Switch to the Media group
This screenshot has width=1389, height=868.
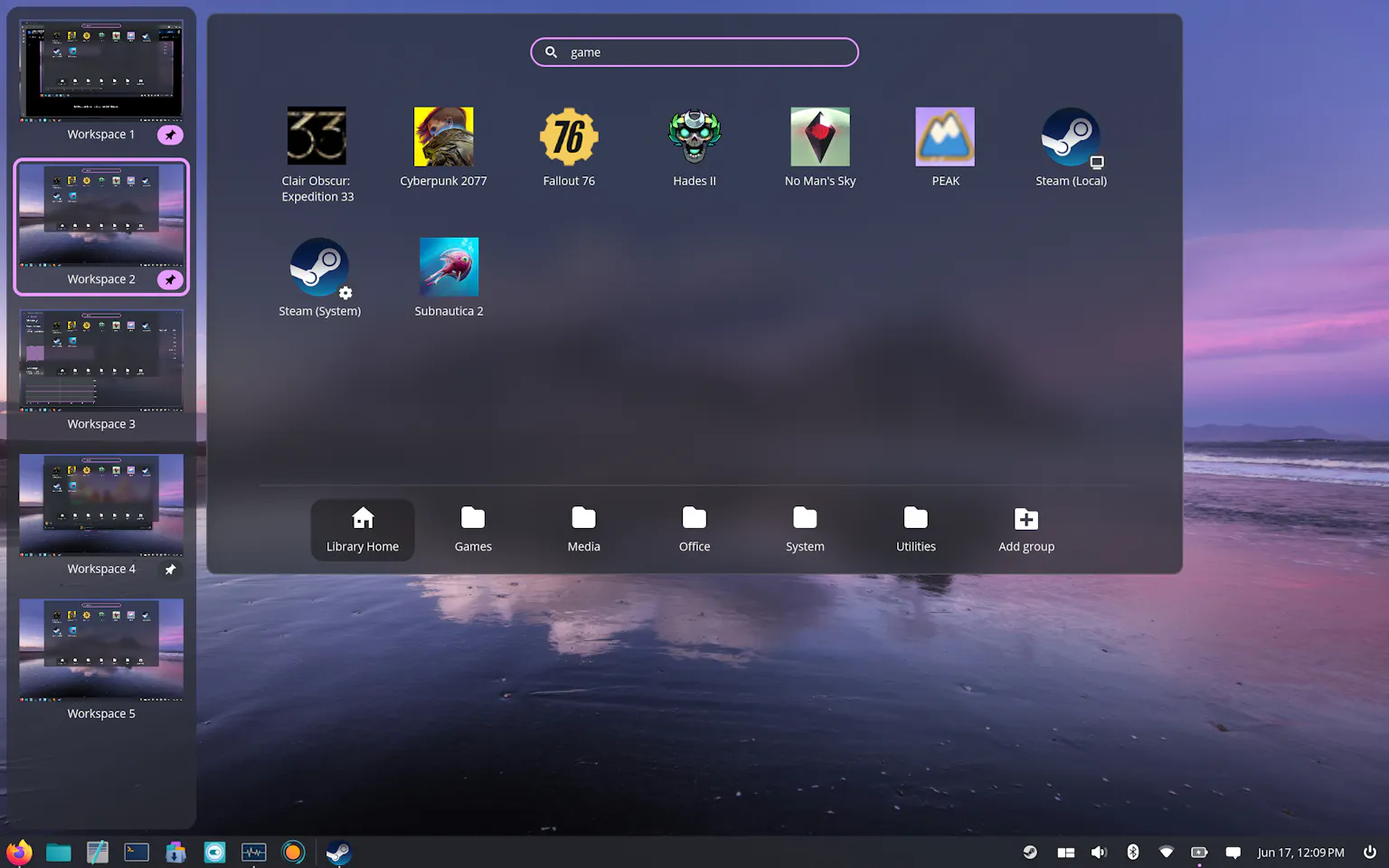pyautogui.click(x=583, y=530)
